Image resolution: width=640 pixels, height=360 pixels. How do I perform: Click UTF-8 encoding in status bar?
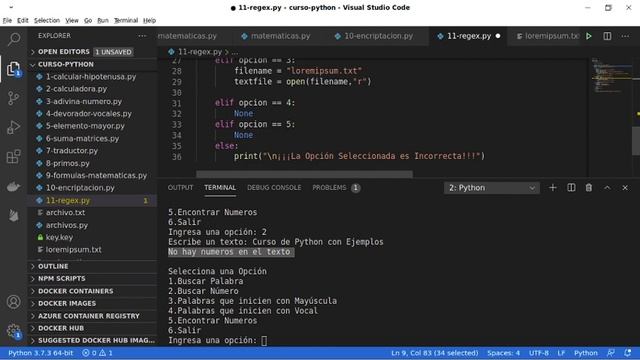click(x=539, y=353)
